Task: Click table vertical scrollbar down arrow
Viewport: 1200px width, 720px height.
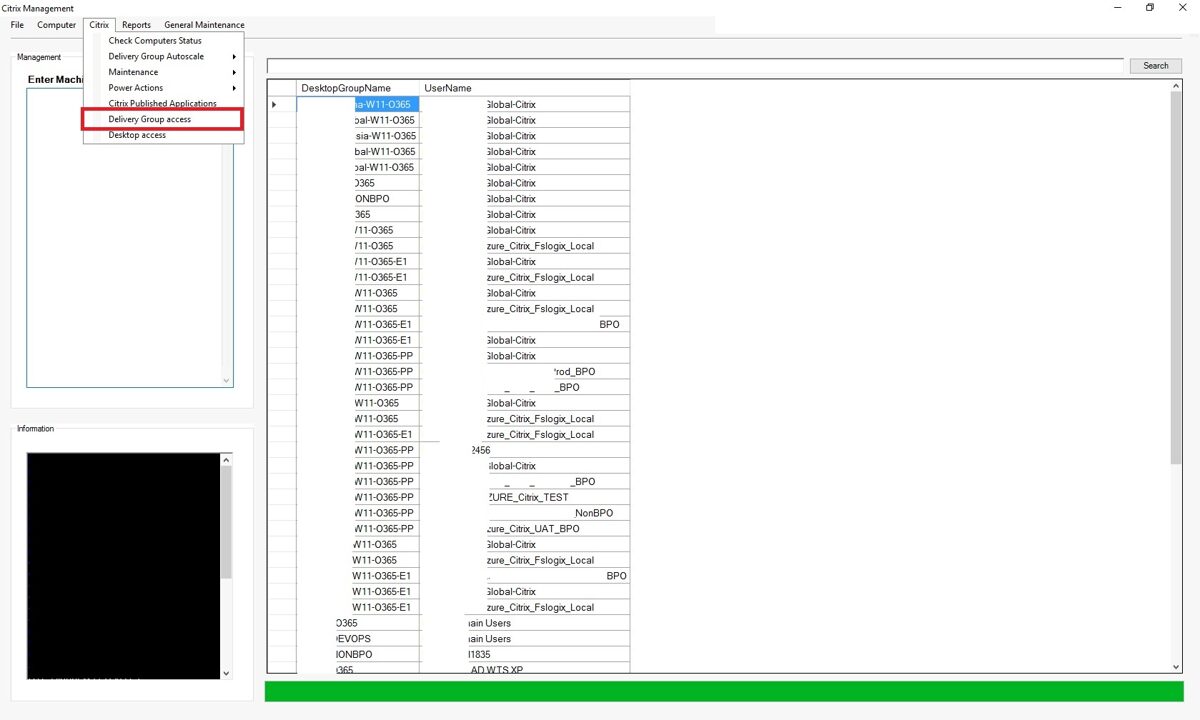Action: [1175, 667]
